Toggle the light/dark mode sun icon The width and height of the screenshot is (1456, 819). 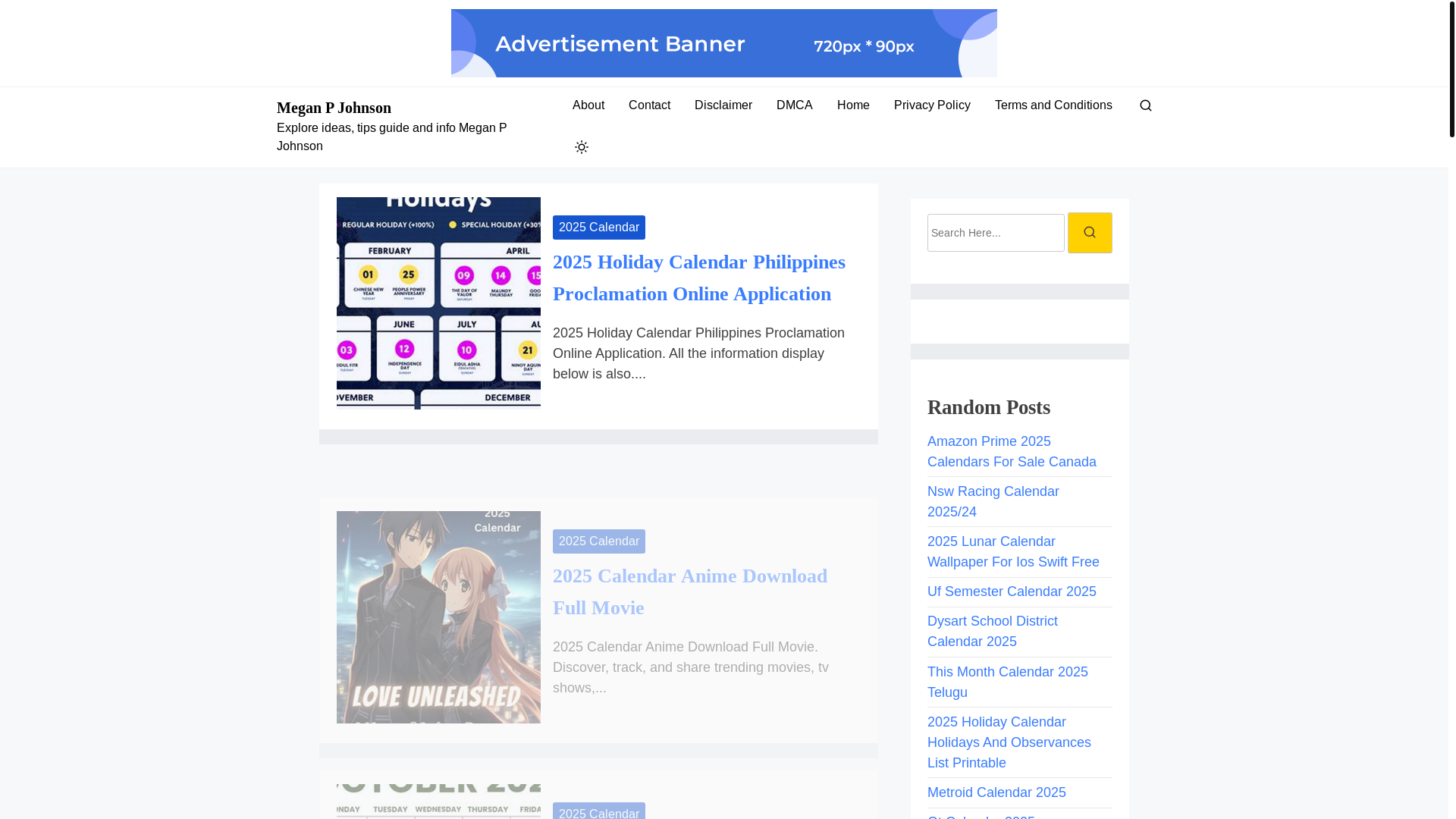coord(581,147)
